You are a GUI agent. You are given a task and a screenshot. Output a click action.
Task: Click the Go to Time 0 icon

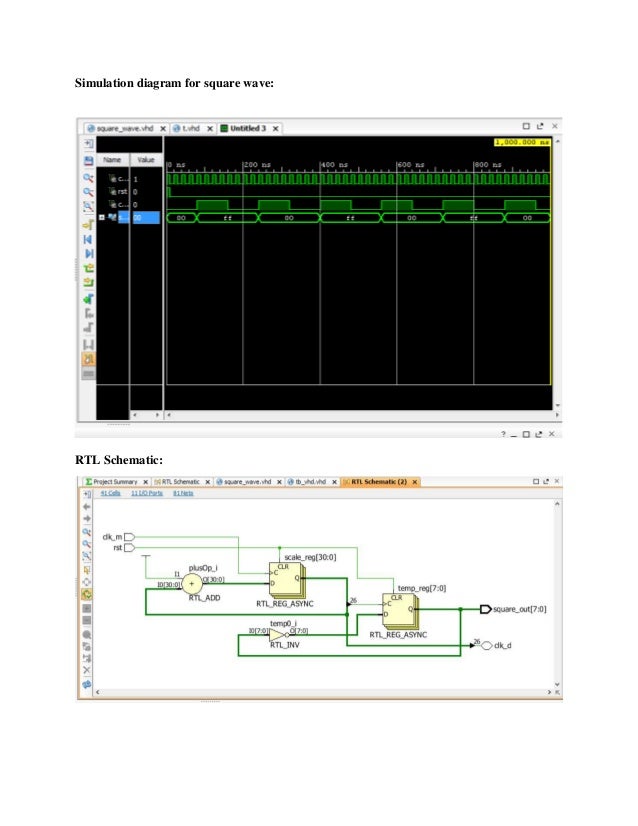click(x=89, y=240)
